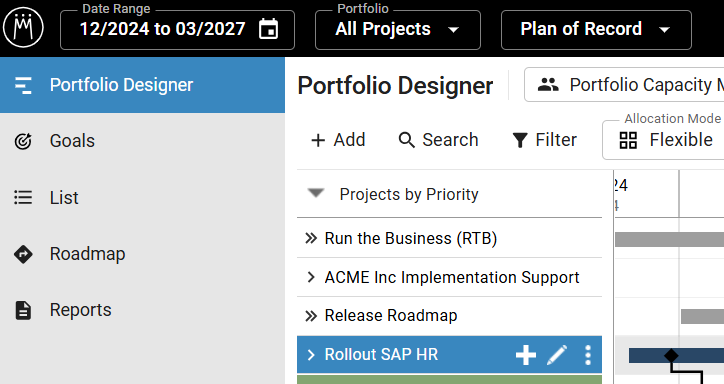Open the Allocation Mode Flexible selector
The height and width of the screenshot is (384, 724).
tap(663, 140)
